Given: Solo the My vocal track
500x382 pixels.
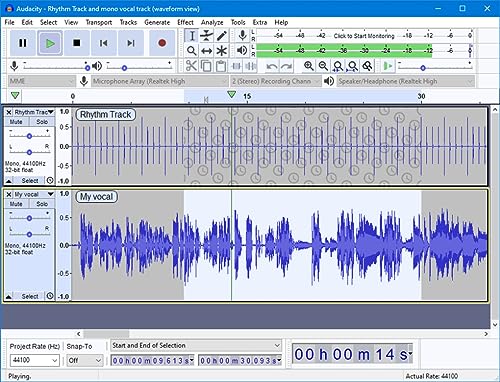Looking at the screenshot, I should [x=42, y=204].
